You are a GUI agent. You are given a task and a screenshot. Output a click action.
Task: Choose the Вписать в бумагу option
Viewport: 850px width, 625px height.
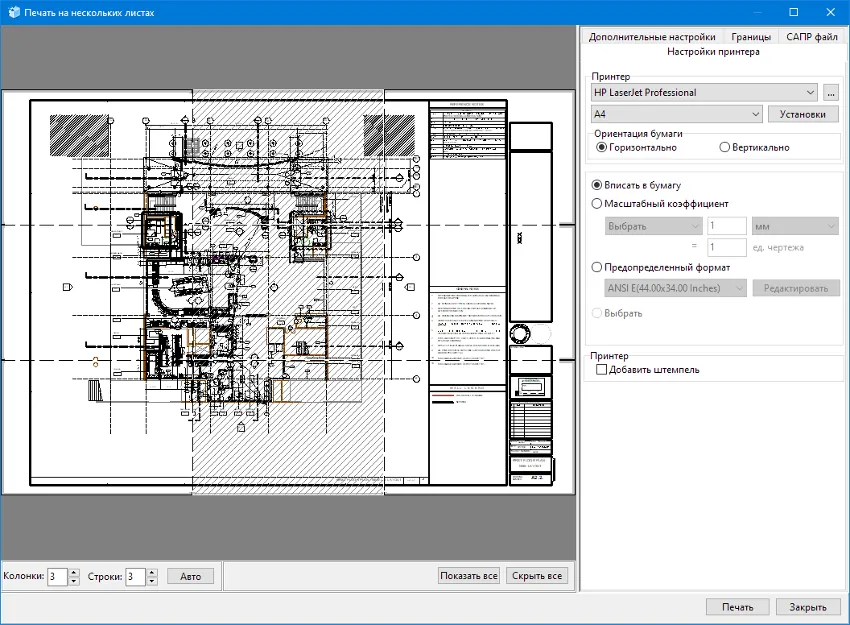[636, 185]
